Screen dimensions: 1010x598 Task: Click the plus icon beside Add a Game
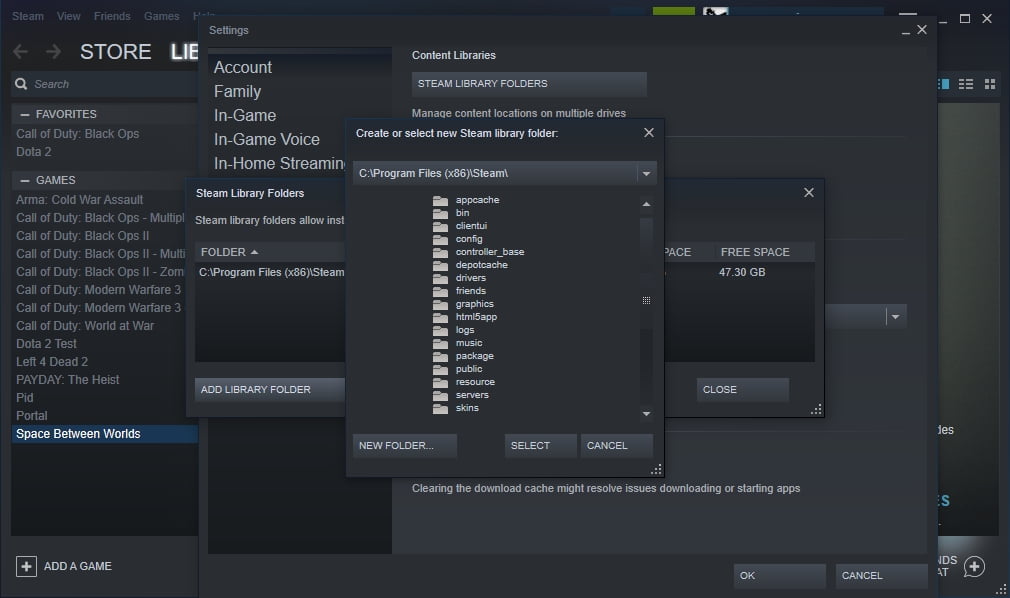[x=26, y=566]
